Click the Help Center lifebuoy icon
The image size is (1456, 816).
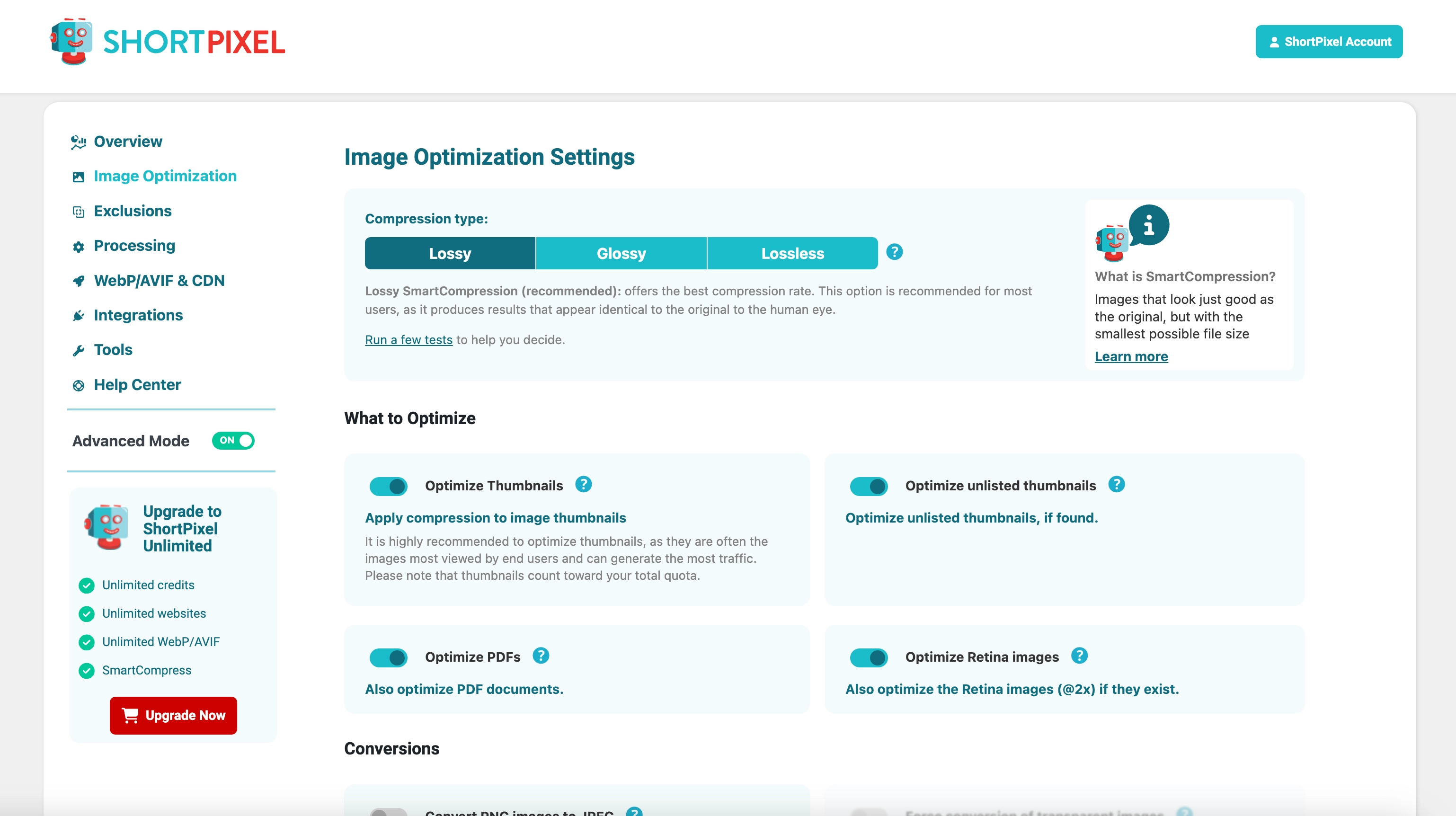pos(79,385)
